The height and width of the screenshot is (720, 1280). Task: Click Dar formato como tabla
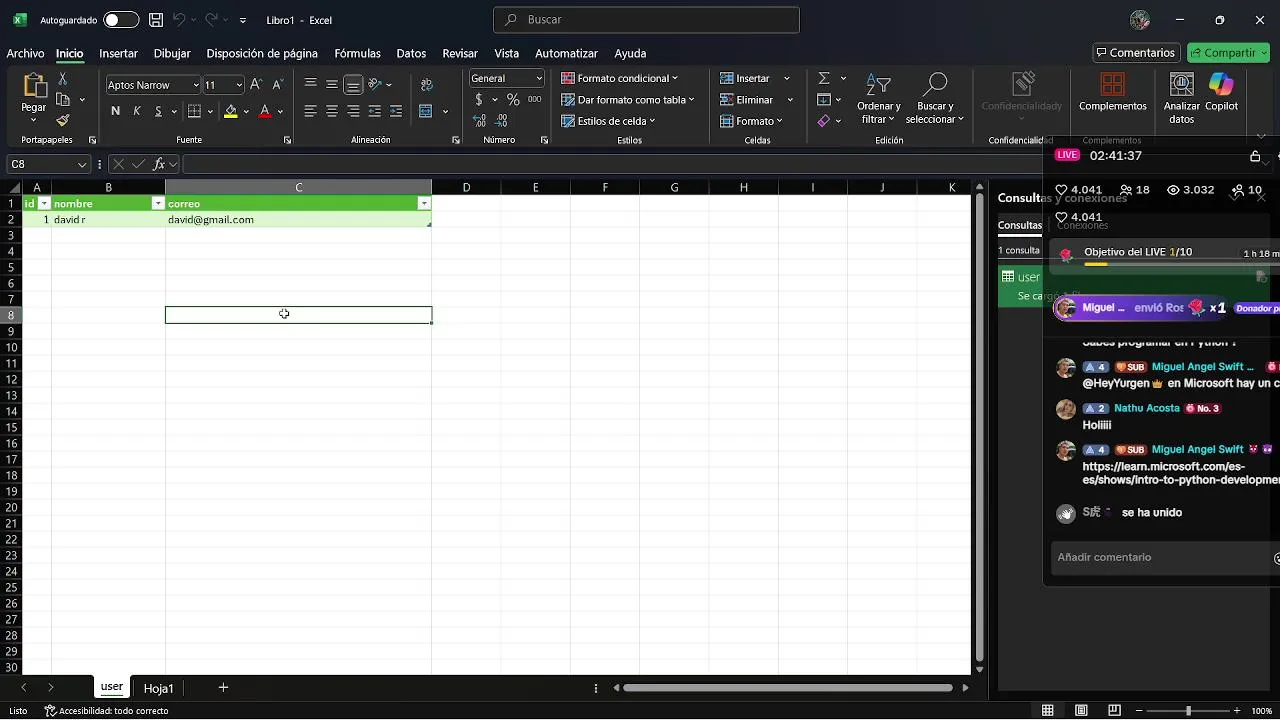point(627,100)
